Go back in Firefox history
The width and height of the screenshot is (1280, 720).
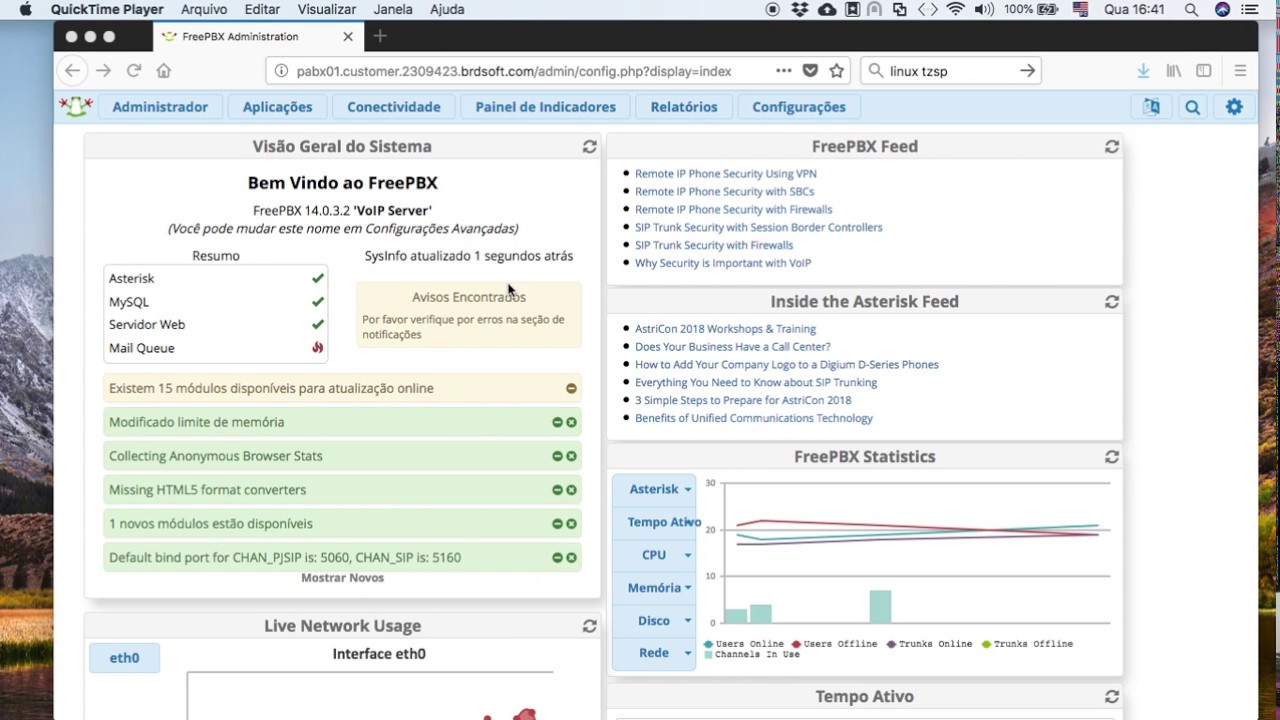click(72, 71)
